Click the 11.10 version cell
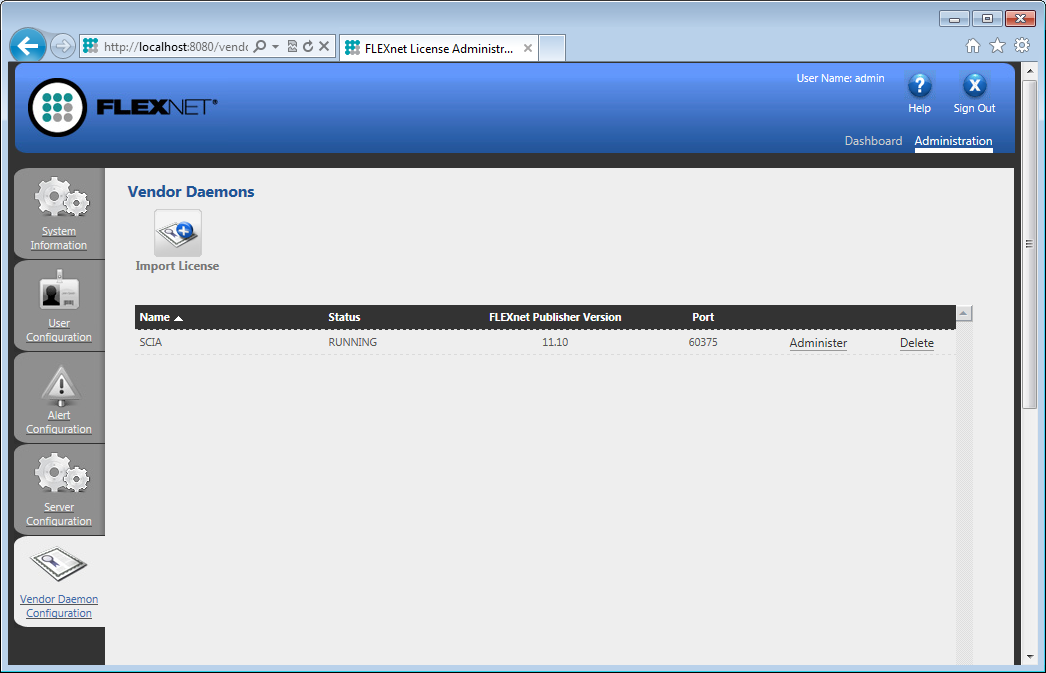 click(x=555, y=342)
